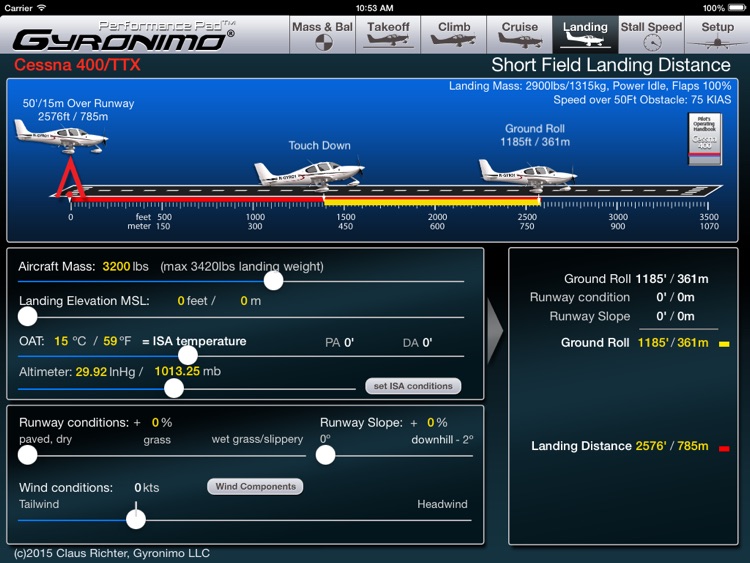Select the Cruise tab
The height and width of the screenshot is (563, 750).
tap(519, 34)
